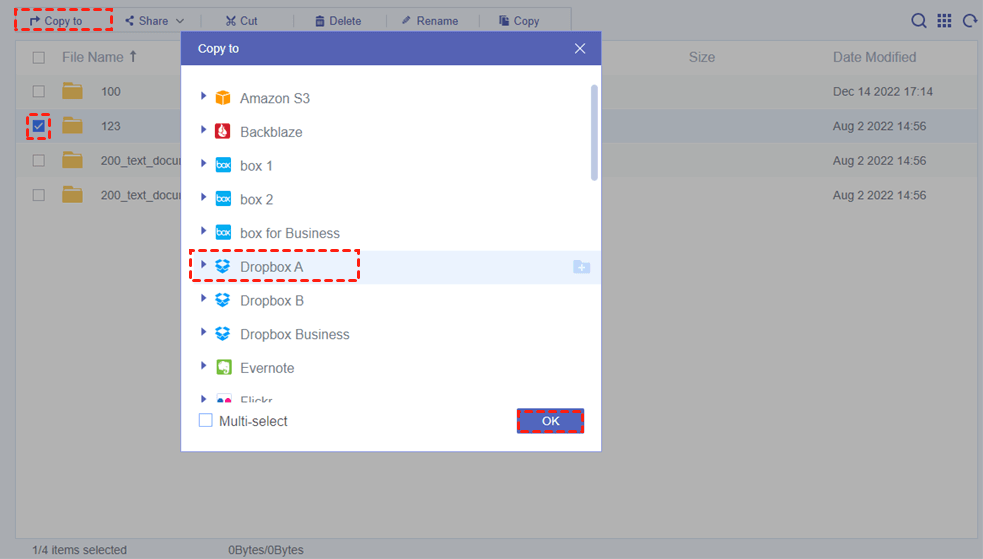Create new folder in Dropbox A icon
This screenshot has width=983, height=559.
coord(582,267)
